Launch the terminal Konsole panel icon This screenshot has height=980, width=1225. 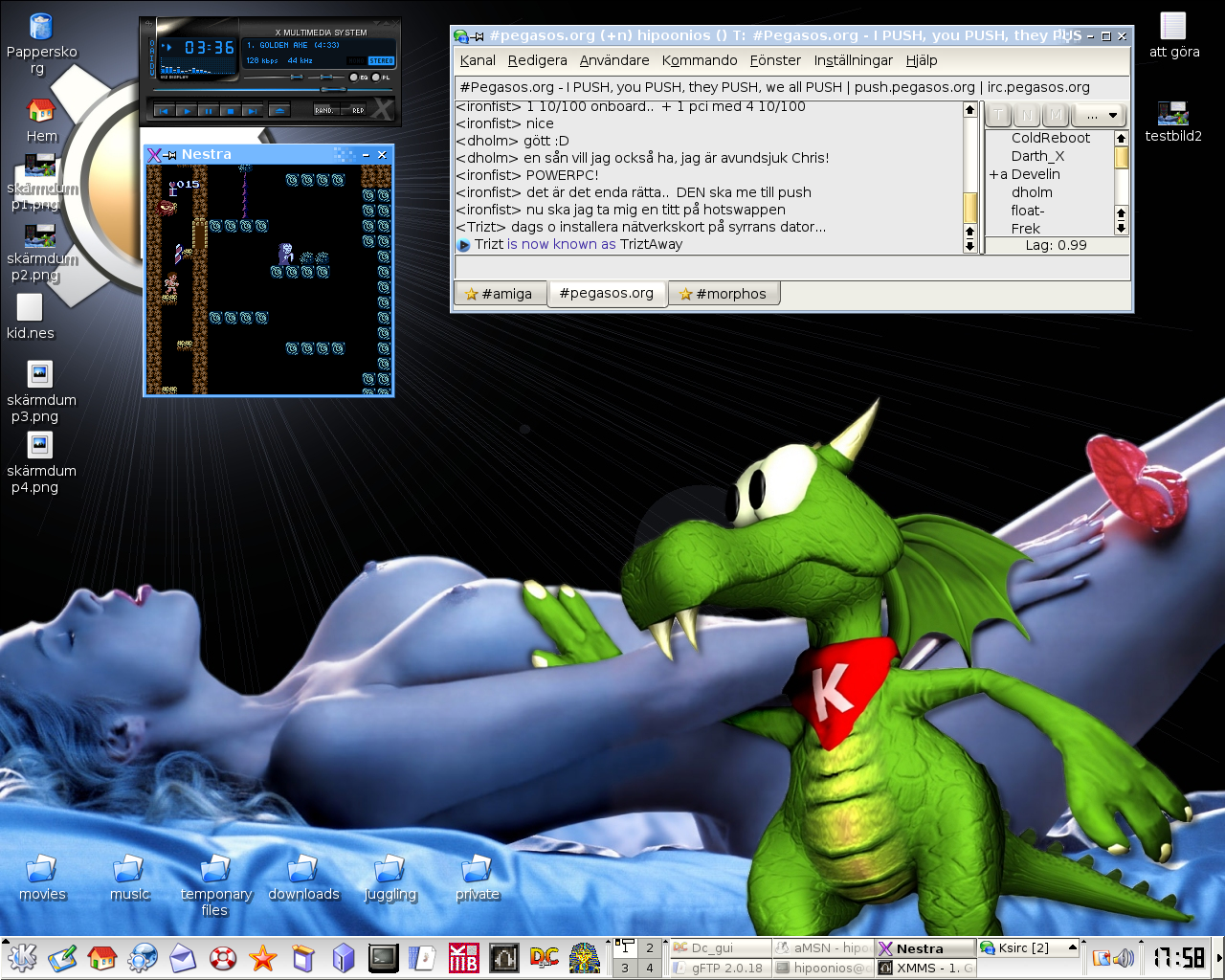[x=384, y=957]
